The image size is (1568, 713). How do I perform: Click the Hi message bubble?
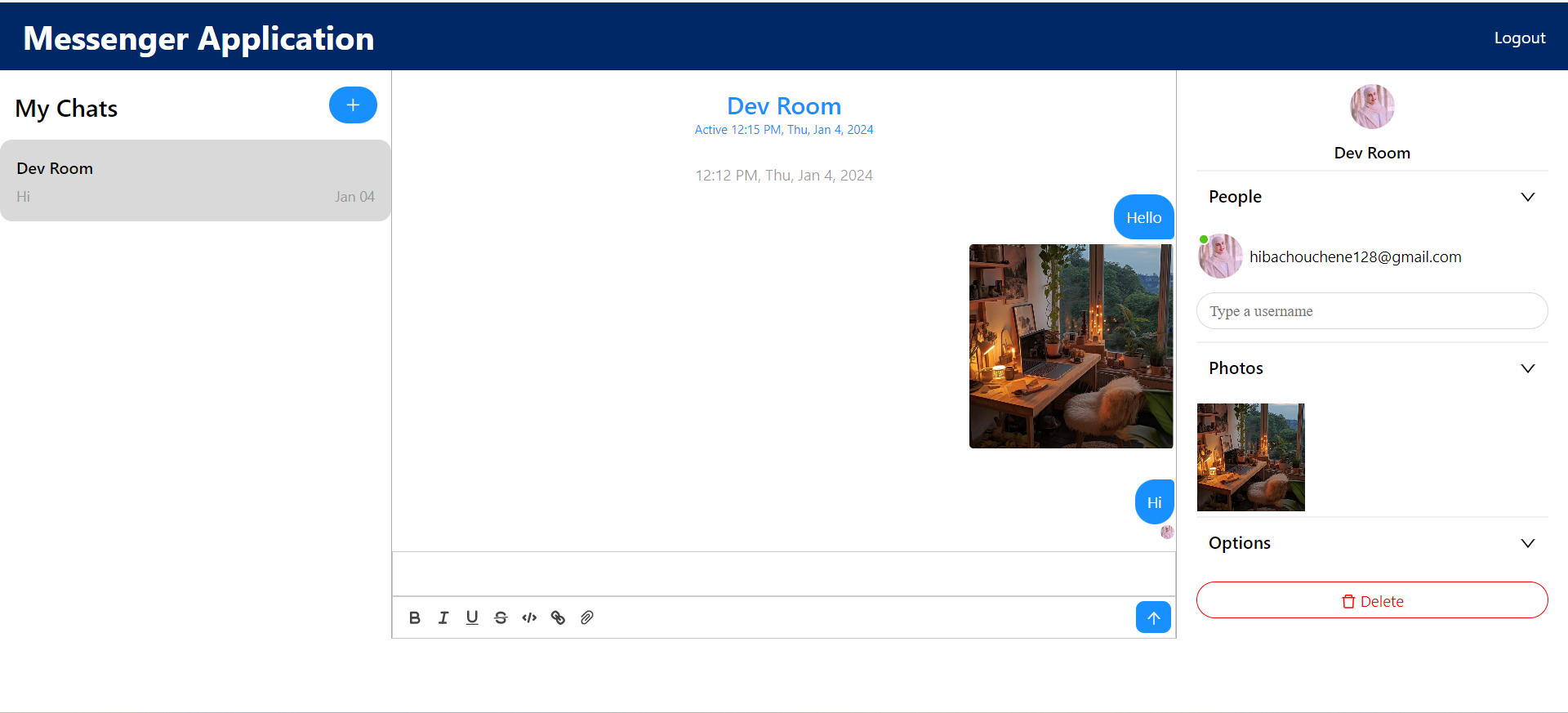pyautogui.click(x=1154, y=502)
